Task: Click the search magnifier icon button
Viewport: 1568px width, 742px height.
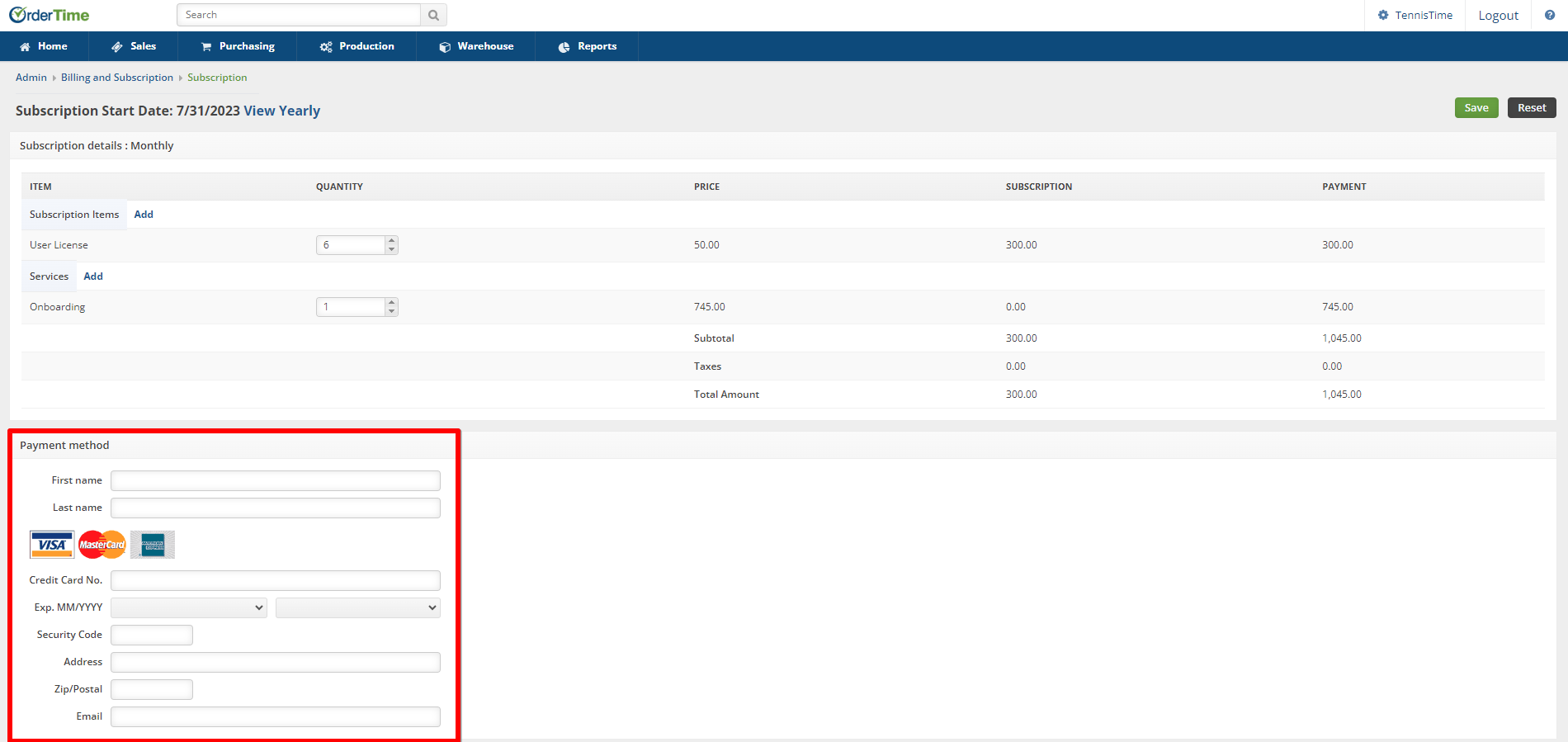Action: click(x=433, y=15)
